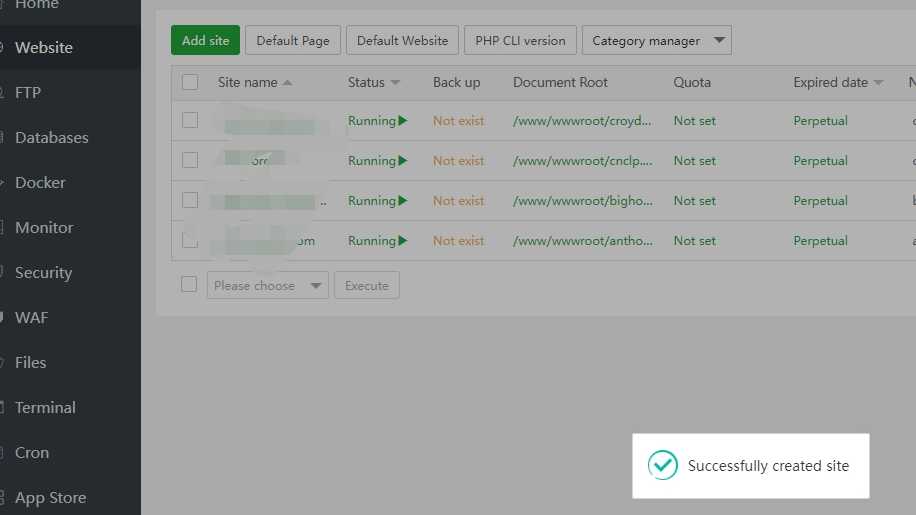Sort by Site name using the arrow icon
Viewport: 916px width, 515px height.
(288, 83)
